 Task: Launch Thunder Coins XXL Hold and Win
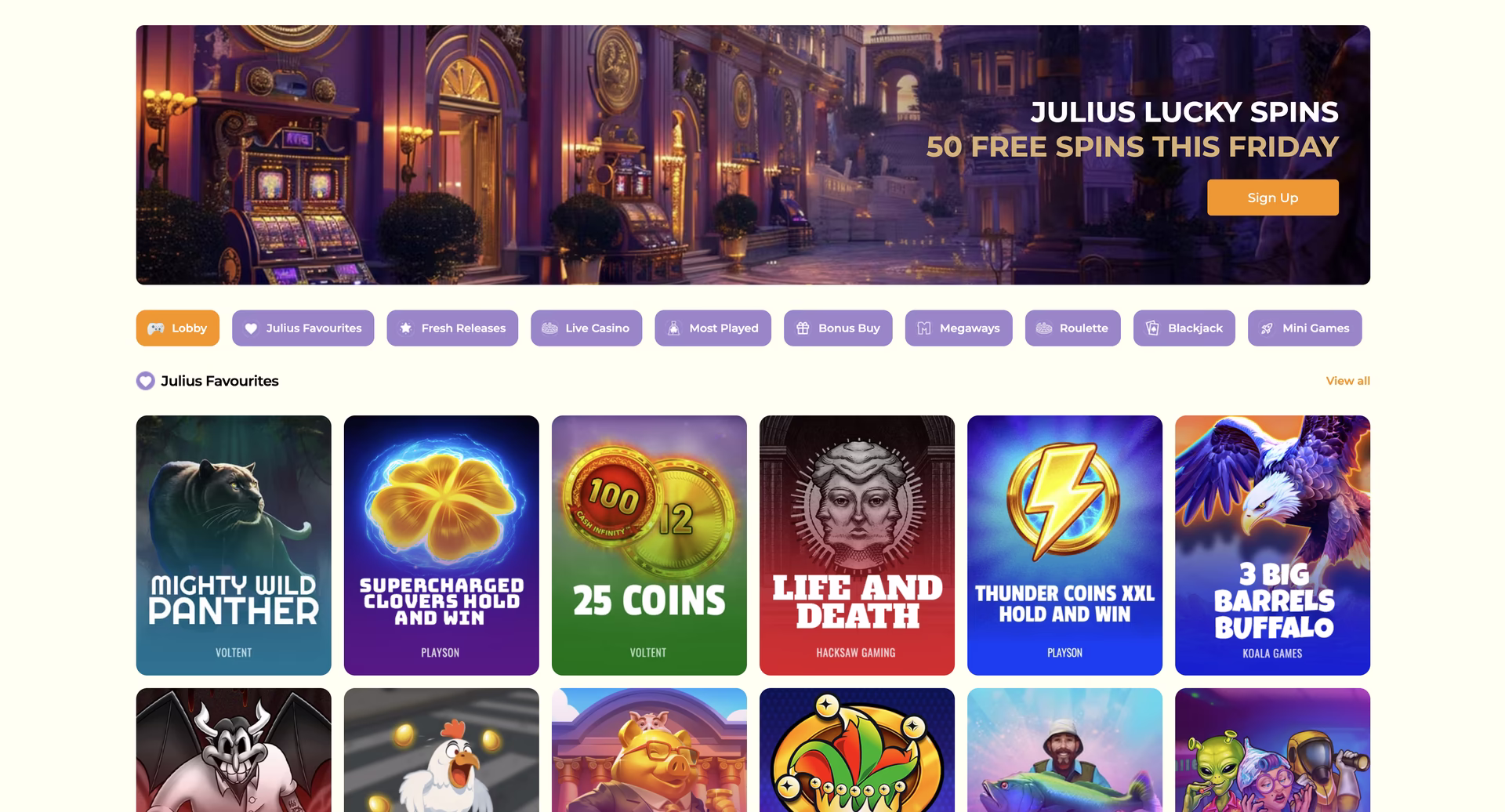(x=1064, y=546)
